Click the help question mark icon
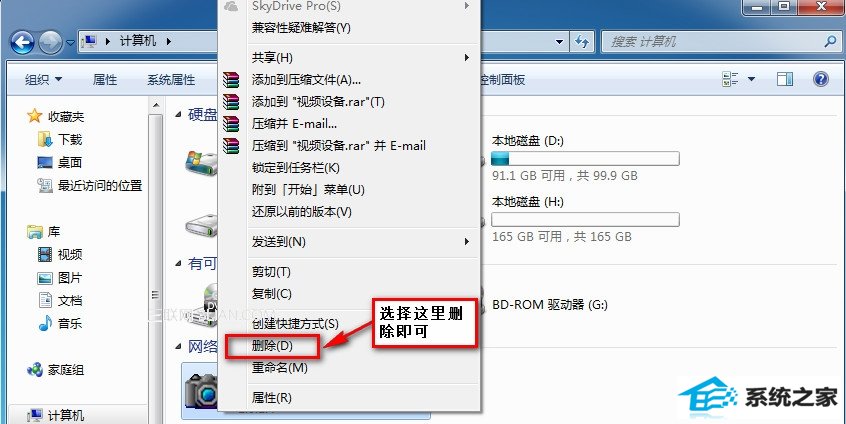This screenshot has width=846, height=424. pos(820,80)
